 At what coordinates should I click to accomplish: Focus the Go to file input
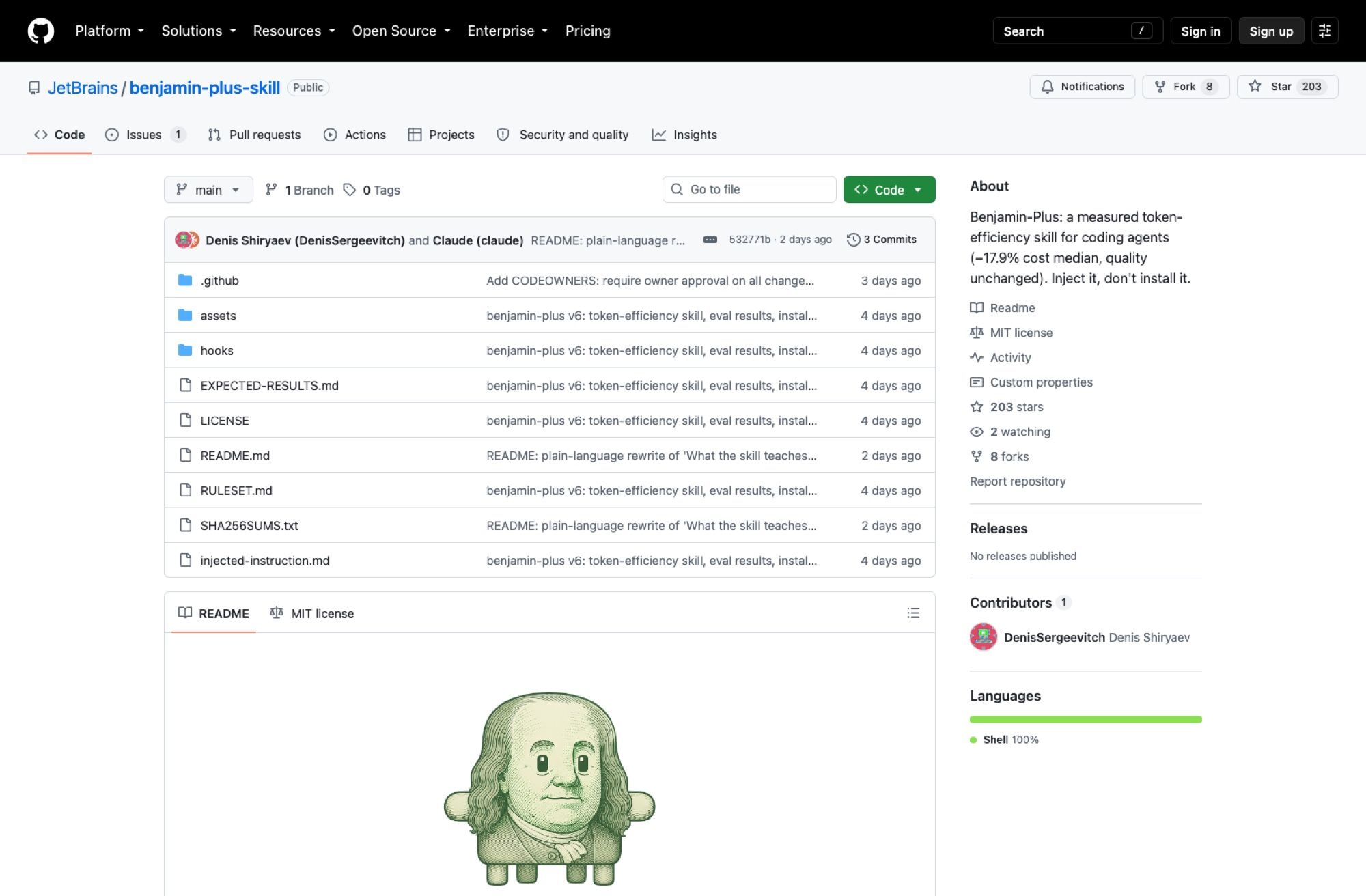coord(749,189)
